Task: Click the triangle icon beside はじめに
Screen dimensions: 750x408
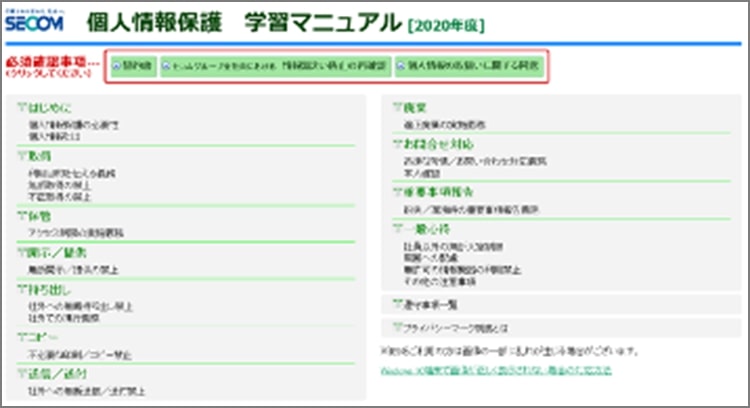Action: coord(22,107)
